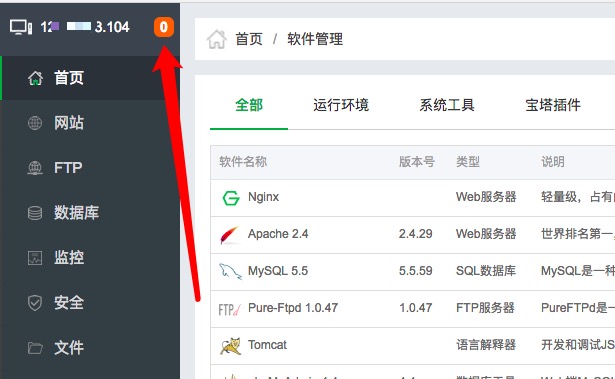Viewport: 615px width, 379px height.
Task: Click the Nginx logo icon
Action: click(231, 198)
